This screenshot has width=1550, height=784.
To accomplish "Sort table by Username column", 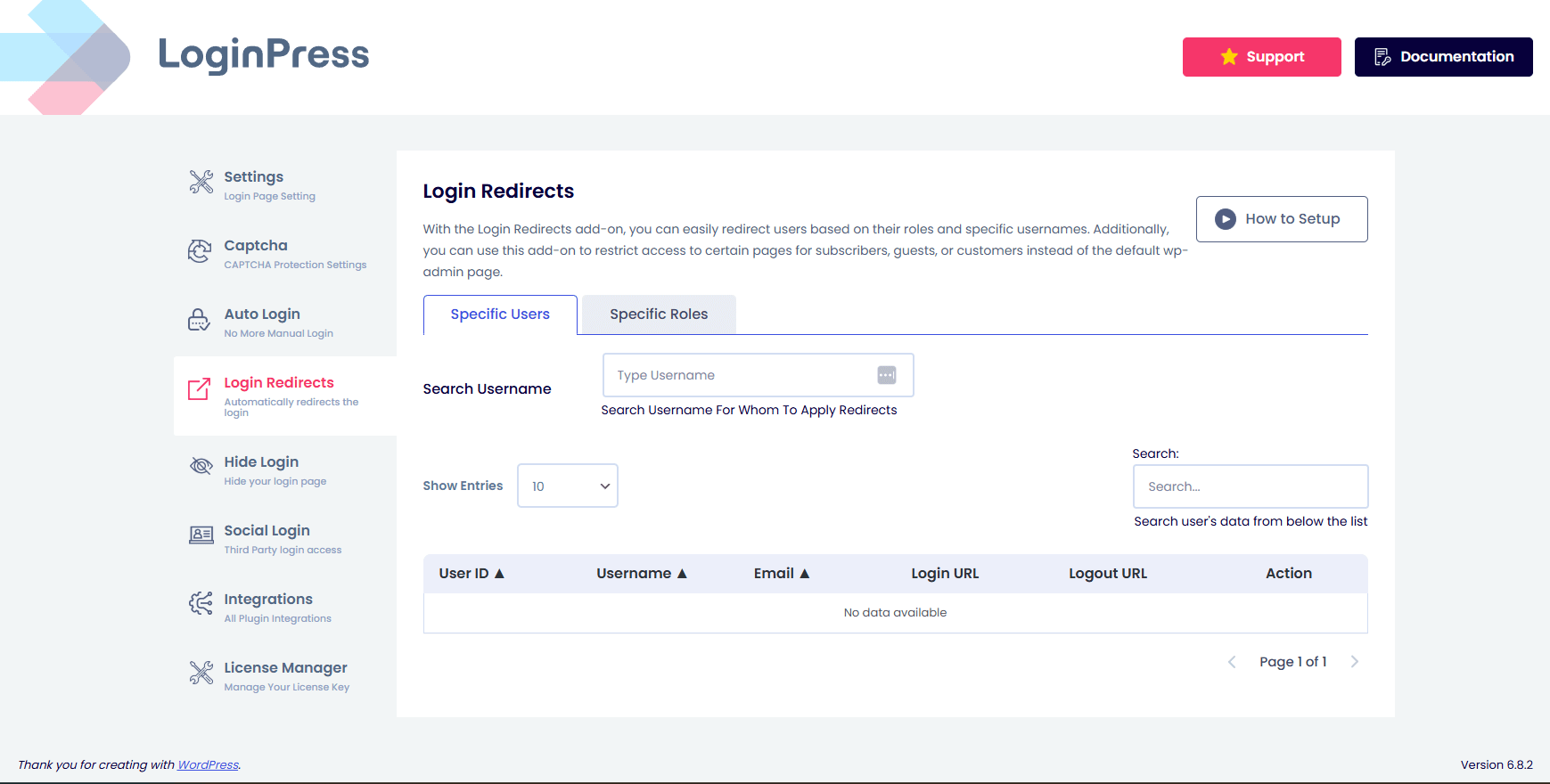I will [x=642, y=574].
